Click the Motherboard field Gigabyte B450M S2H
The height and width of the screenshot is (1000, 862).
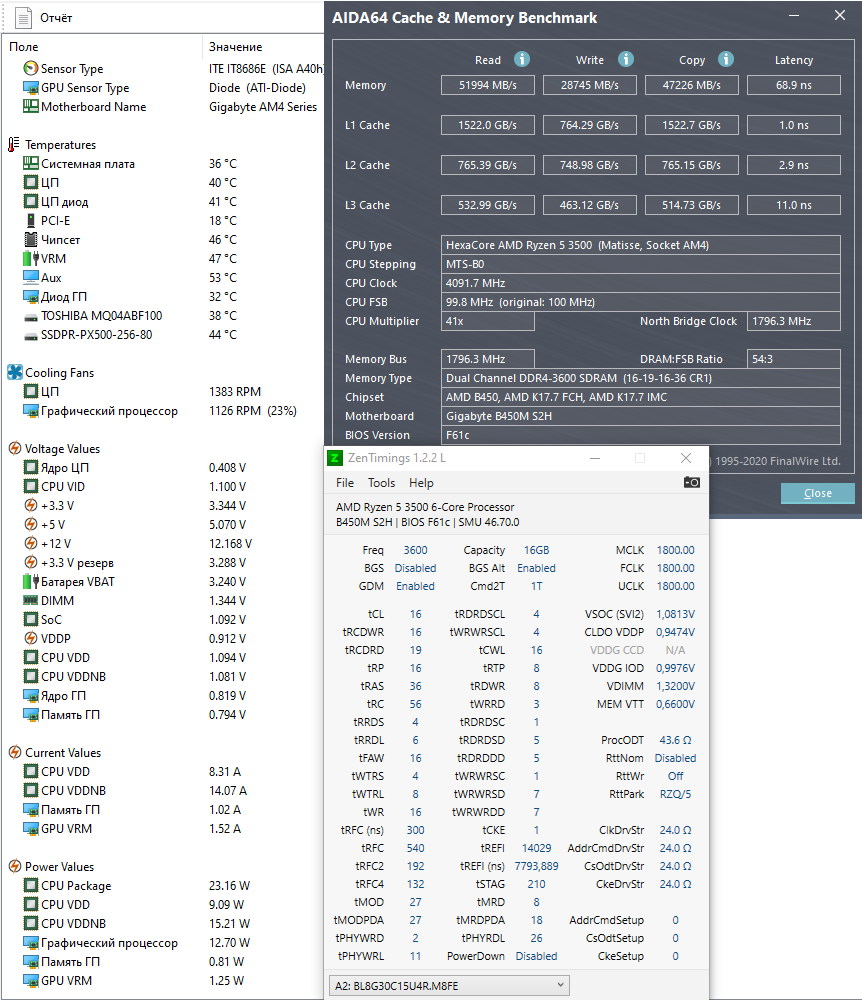pyautogui.click(x=640, y=416)
